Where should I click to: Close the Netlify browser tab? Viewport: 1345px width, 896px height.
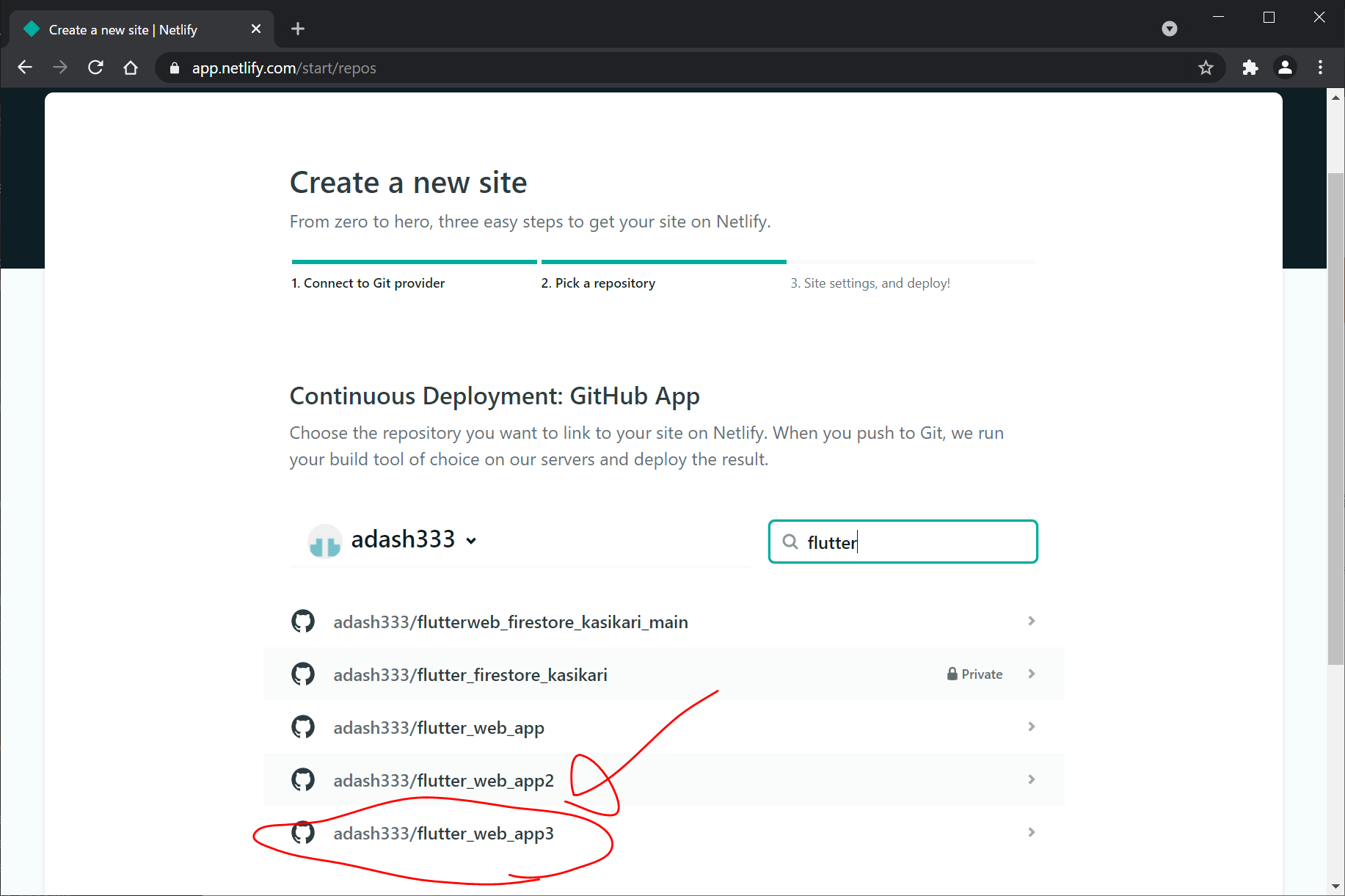(256, 29)
